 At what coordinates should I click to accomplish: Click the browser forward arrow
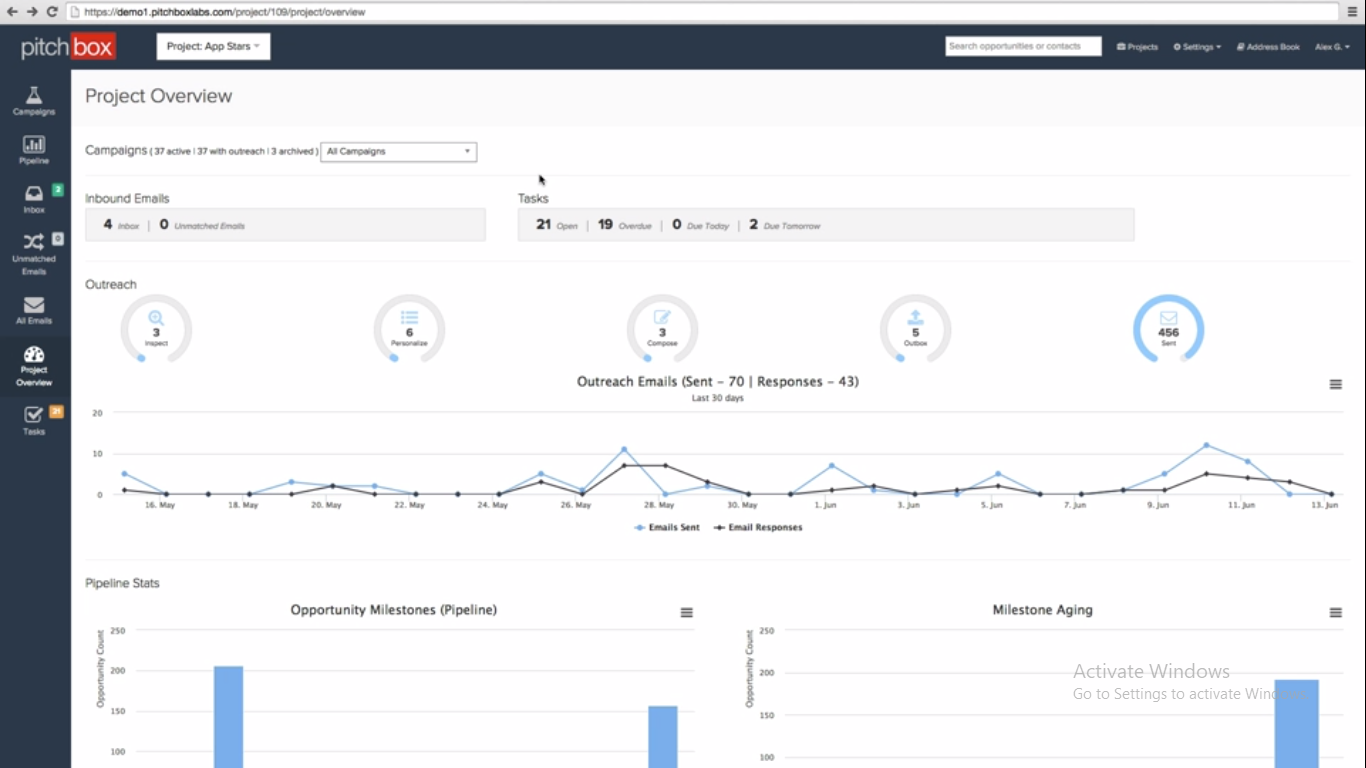pos(32,12)
